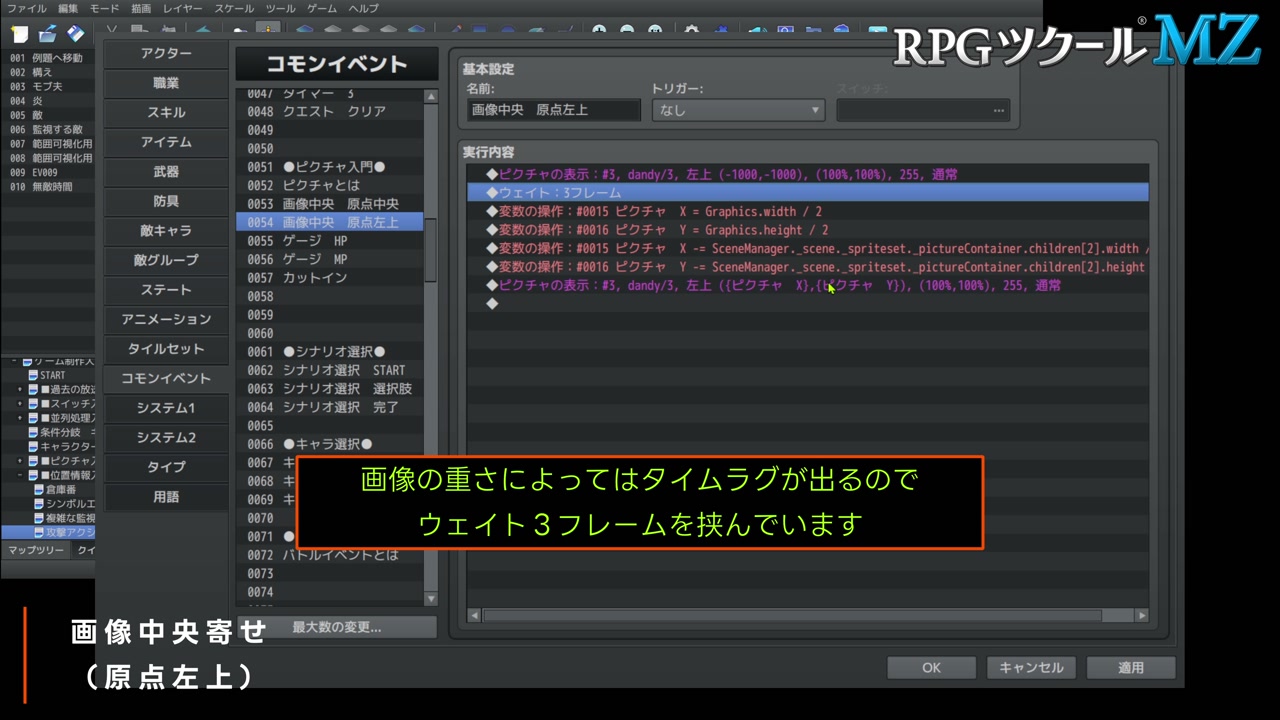Select common event 0054 画像中央 原点左上

click(x=330, y=222)
